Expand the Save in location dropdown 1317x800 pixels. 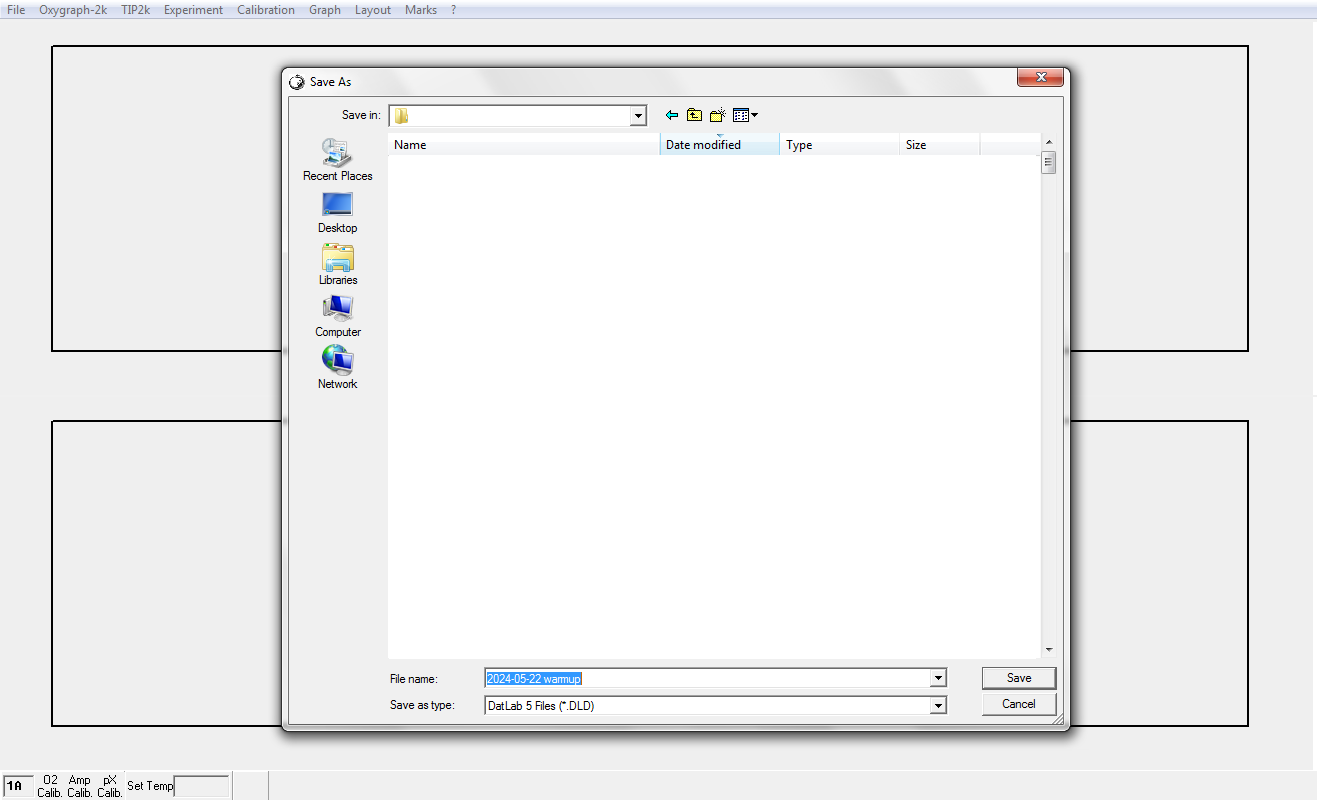(x=638, y=116)
